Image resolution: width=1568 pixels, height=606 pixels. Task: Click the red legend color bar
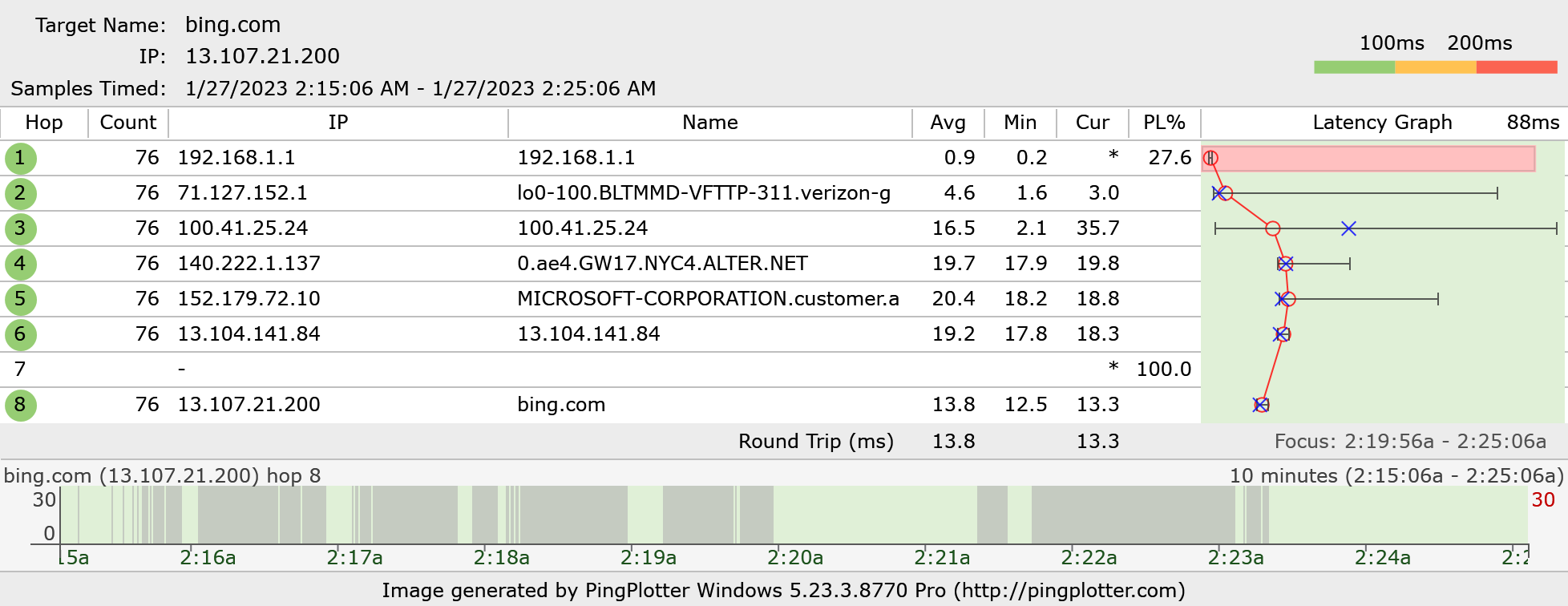pos(1517,67)
